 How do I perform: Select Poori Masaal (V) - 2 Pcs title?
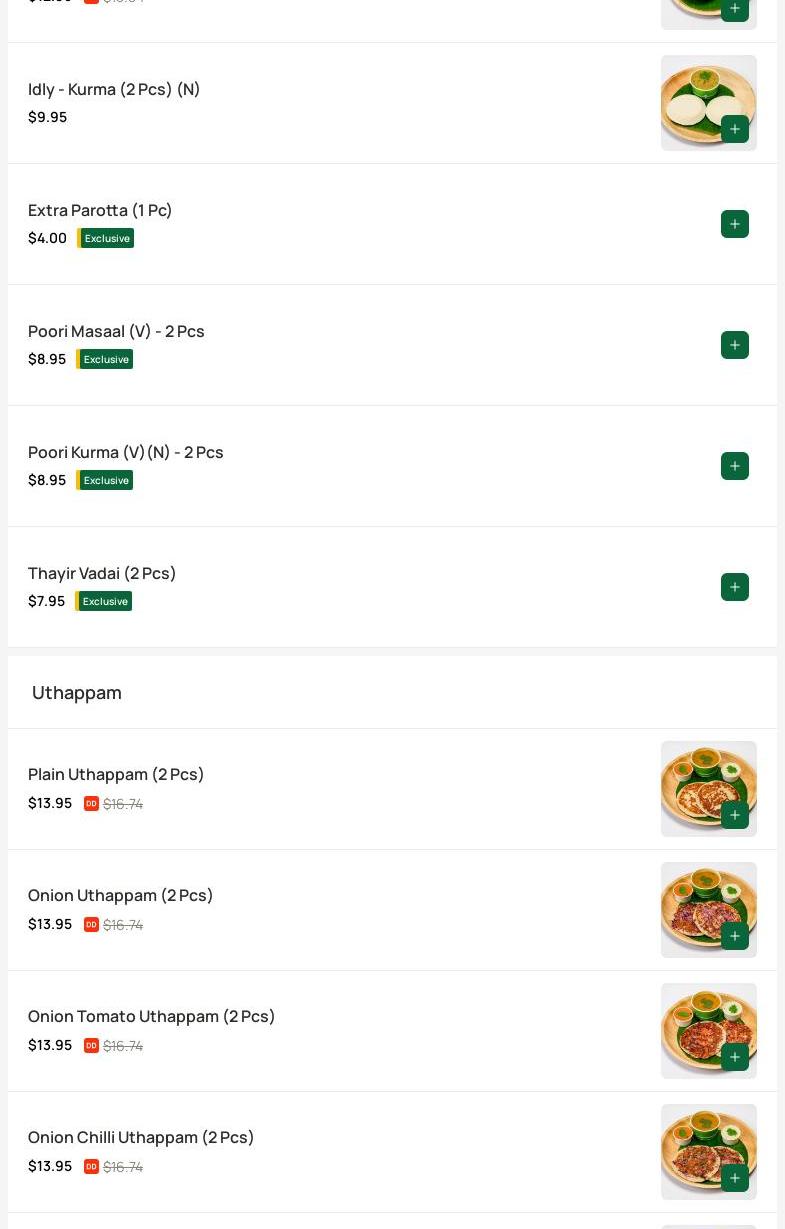(116, 331)
